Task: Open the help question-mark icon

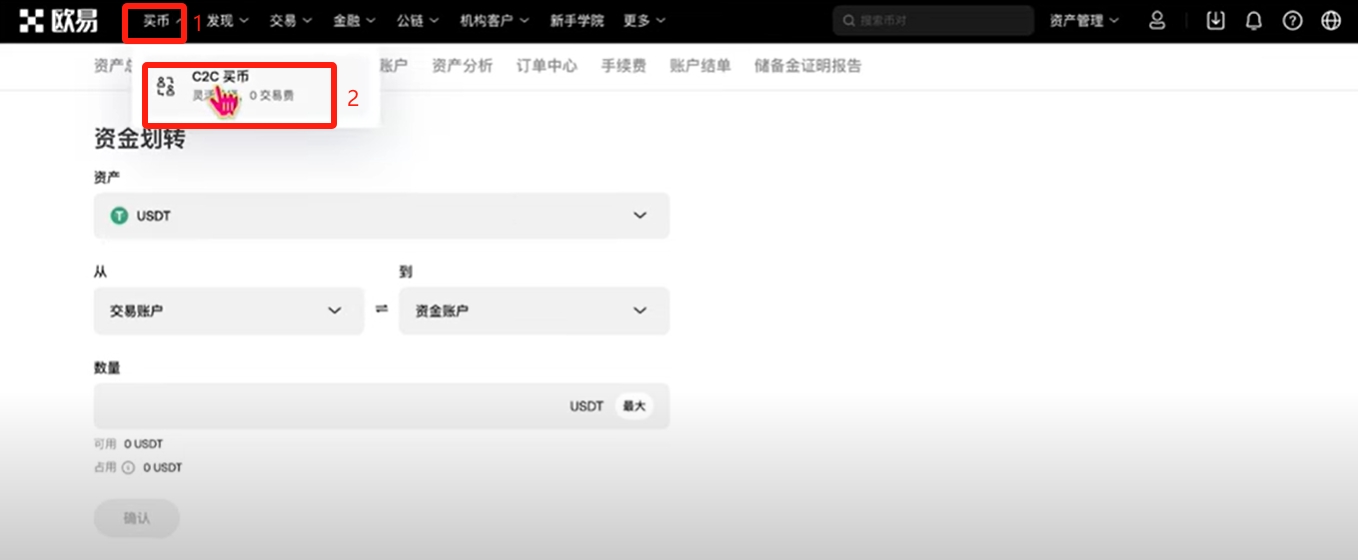Action: pyautogui.click(x=1292, y=20)
